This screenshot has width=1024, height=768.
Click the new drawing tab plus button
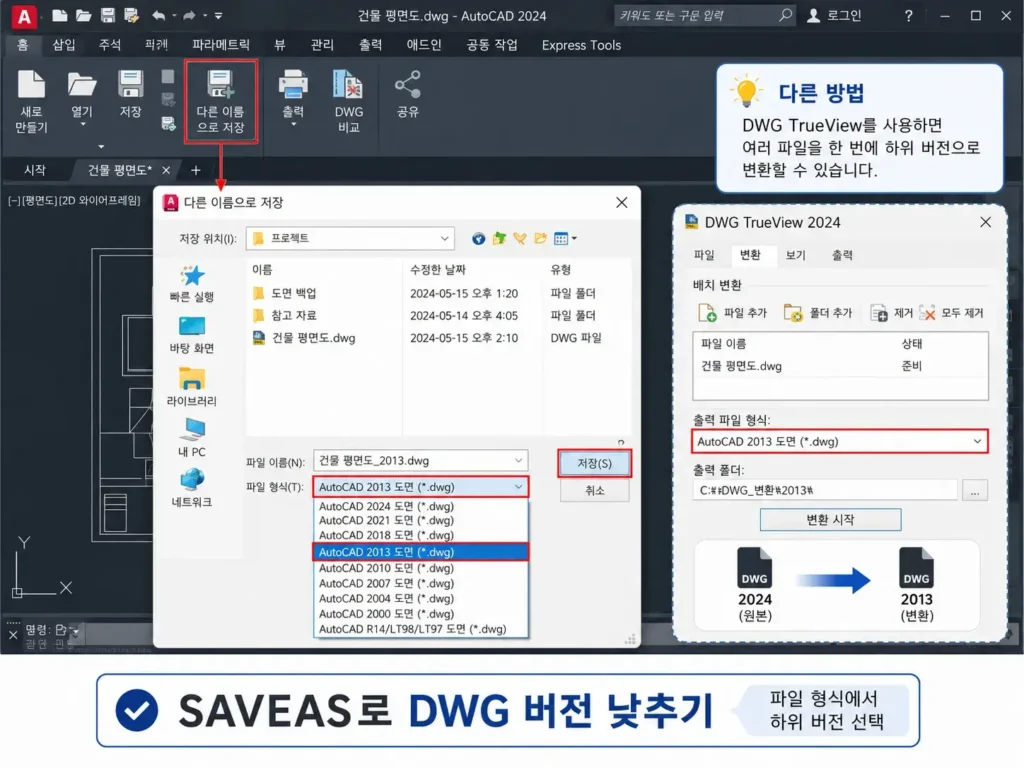(196, 170)
